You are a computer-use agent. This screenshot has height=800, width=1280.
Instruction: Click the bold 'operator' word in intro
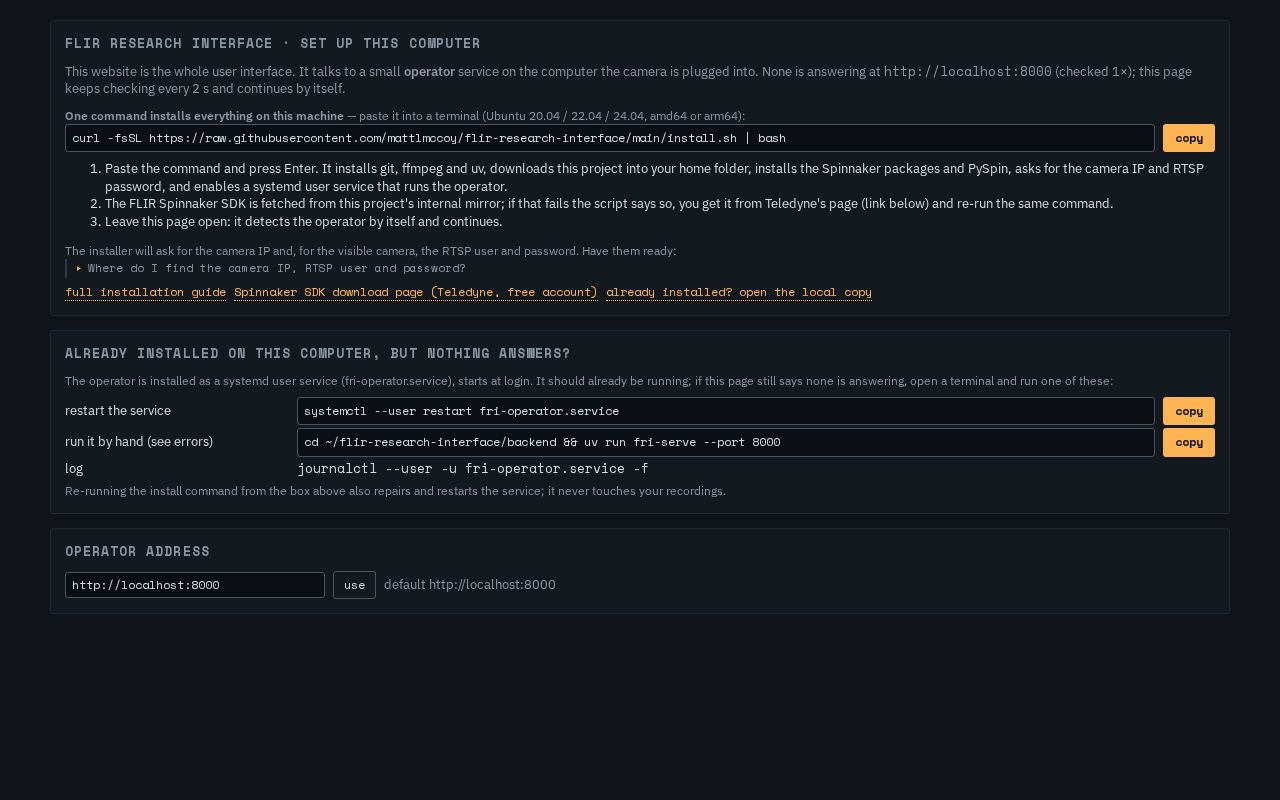coord(429,72)
